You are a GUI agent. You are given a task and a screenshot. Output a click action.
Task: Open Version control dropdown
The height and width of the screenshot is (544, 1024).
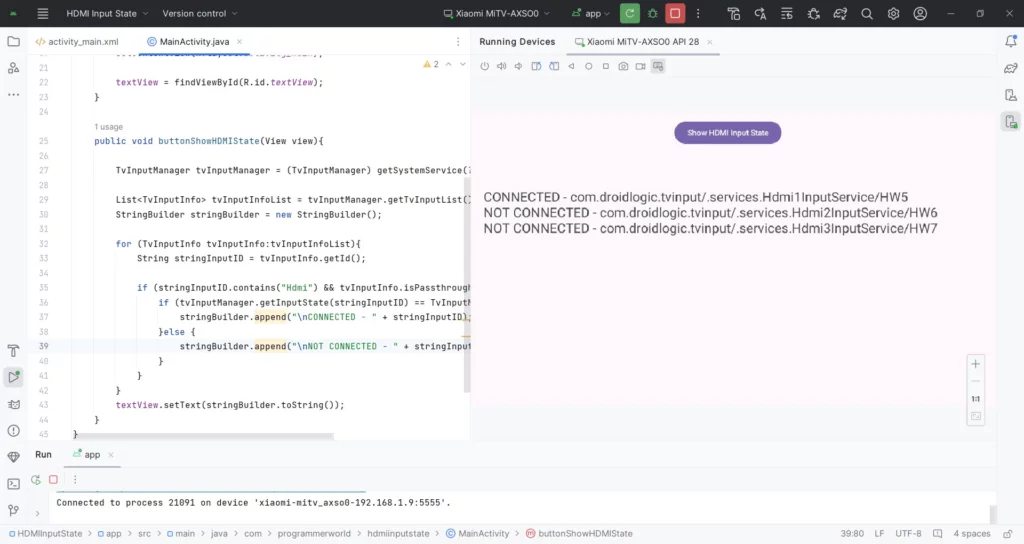[x=200, y=13]
